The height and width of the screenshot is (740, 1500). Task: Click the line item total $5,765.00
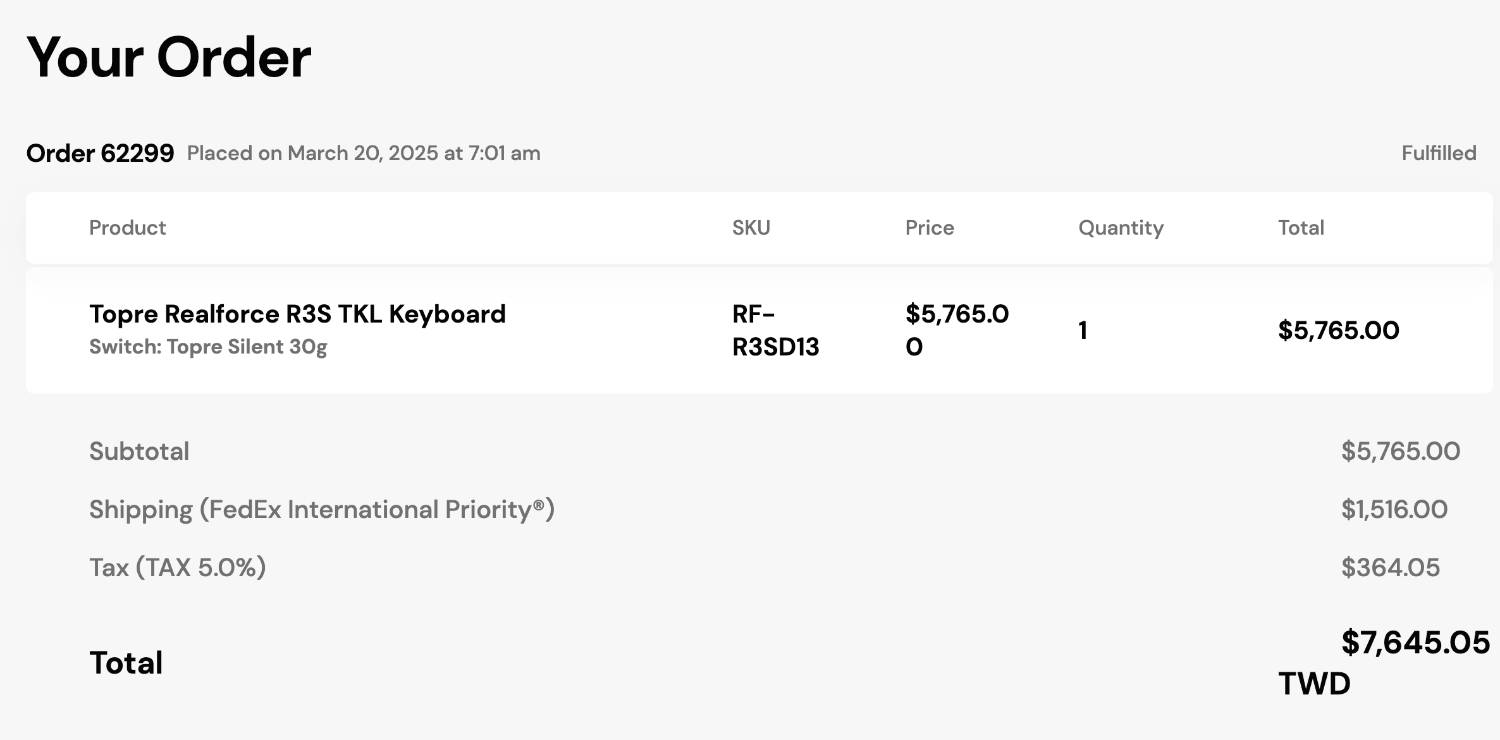pos(1339,330)
